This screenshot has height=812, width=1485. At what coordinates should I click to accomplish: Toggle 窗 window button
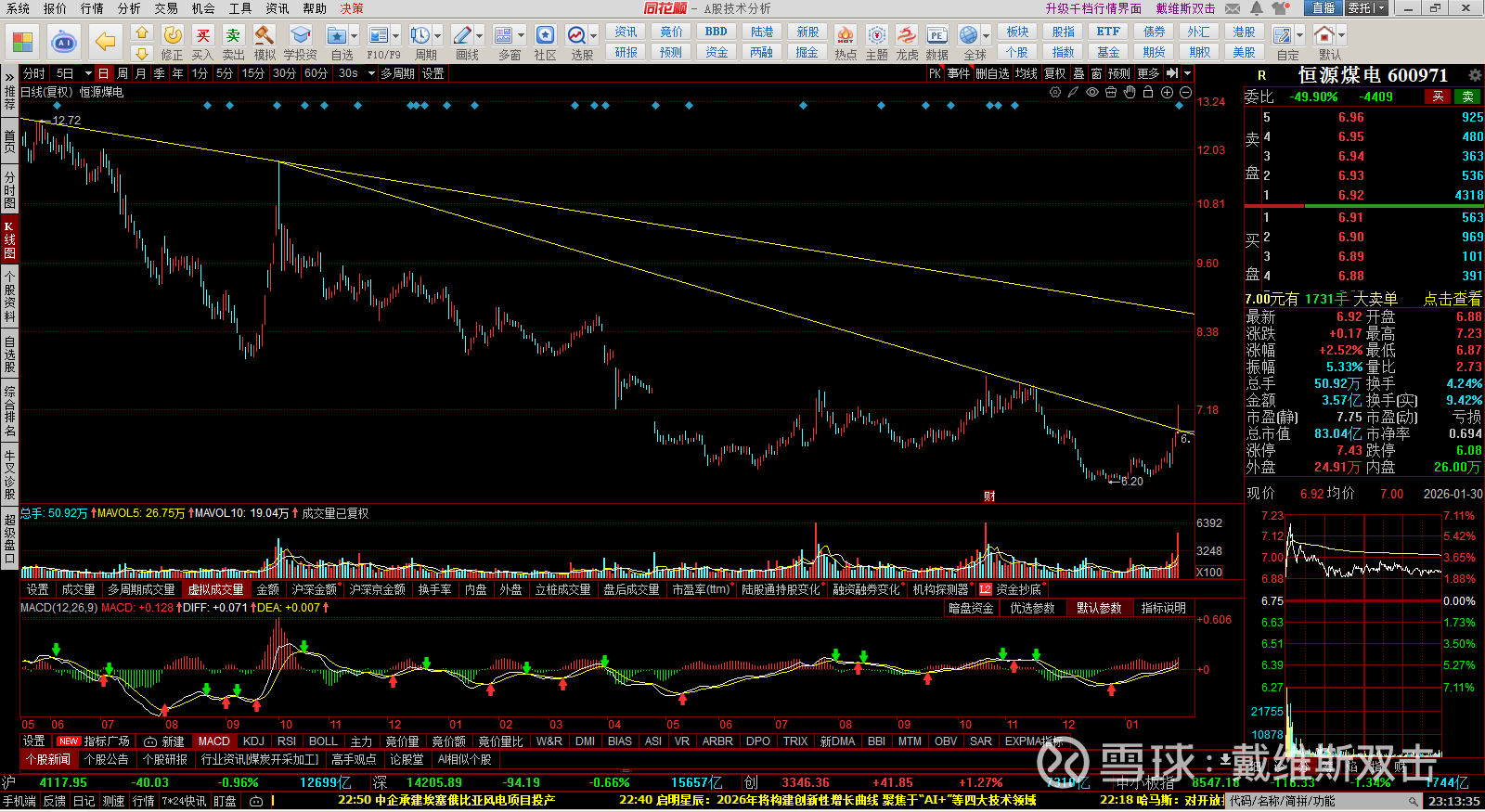click(x=1097, y=73)
